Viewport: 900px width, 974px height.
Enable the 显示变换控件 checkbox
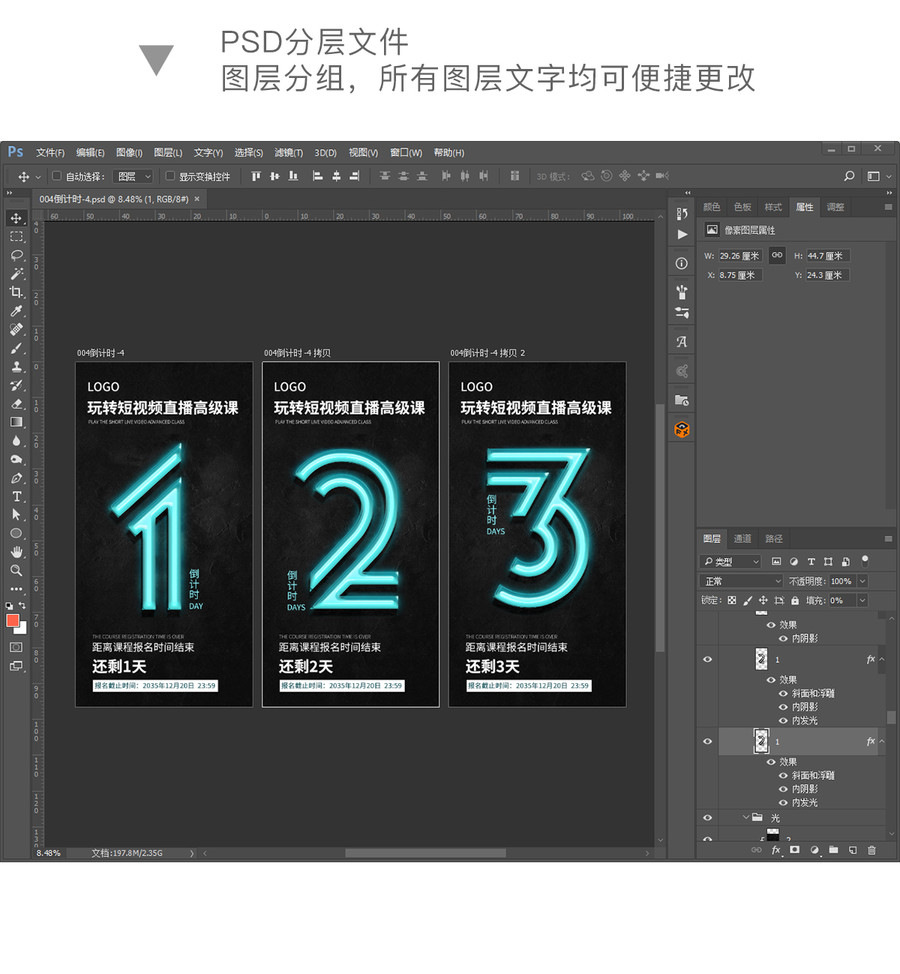(170, 176)
